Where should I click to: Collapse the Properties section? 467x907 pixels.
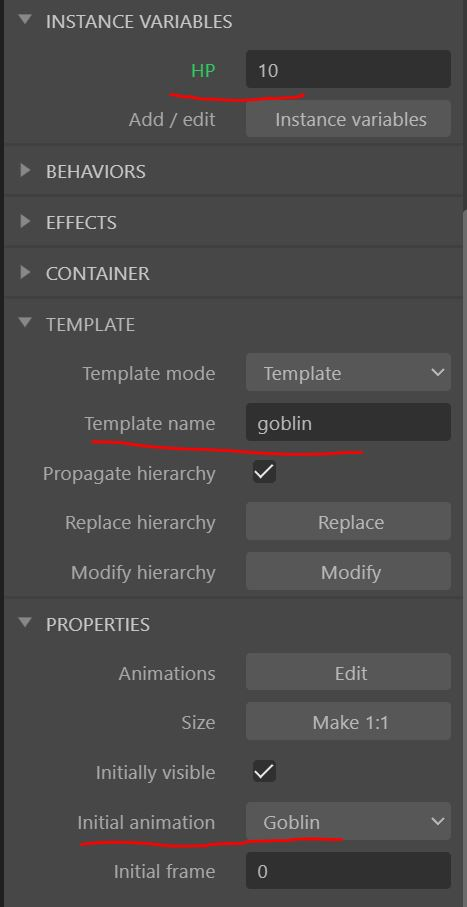[25, 622]
